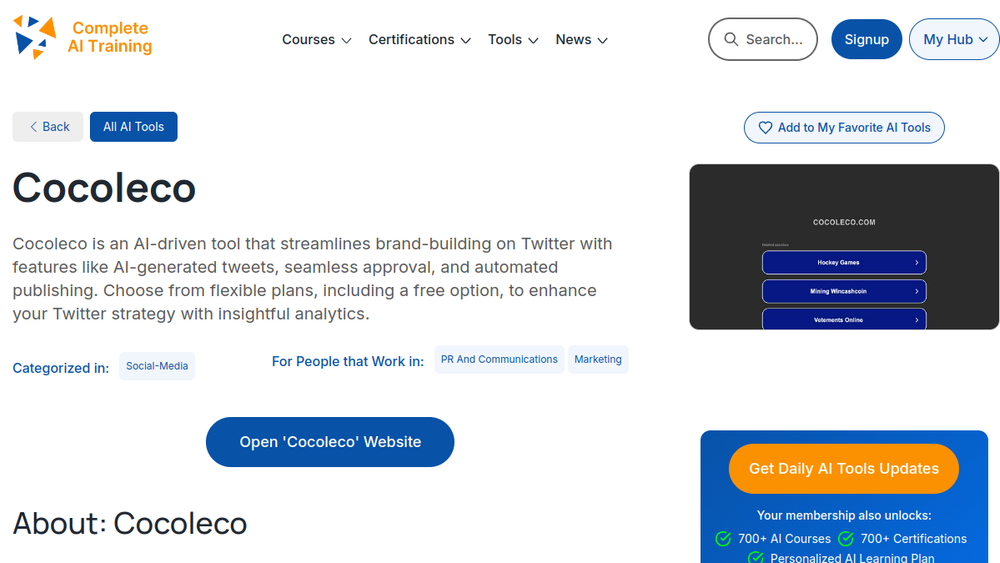This screenshot has width=1000, height=563.
Task: Expand the Courses dropdown menu
Action: tap(316, 40)
